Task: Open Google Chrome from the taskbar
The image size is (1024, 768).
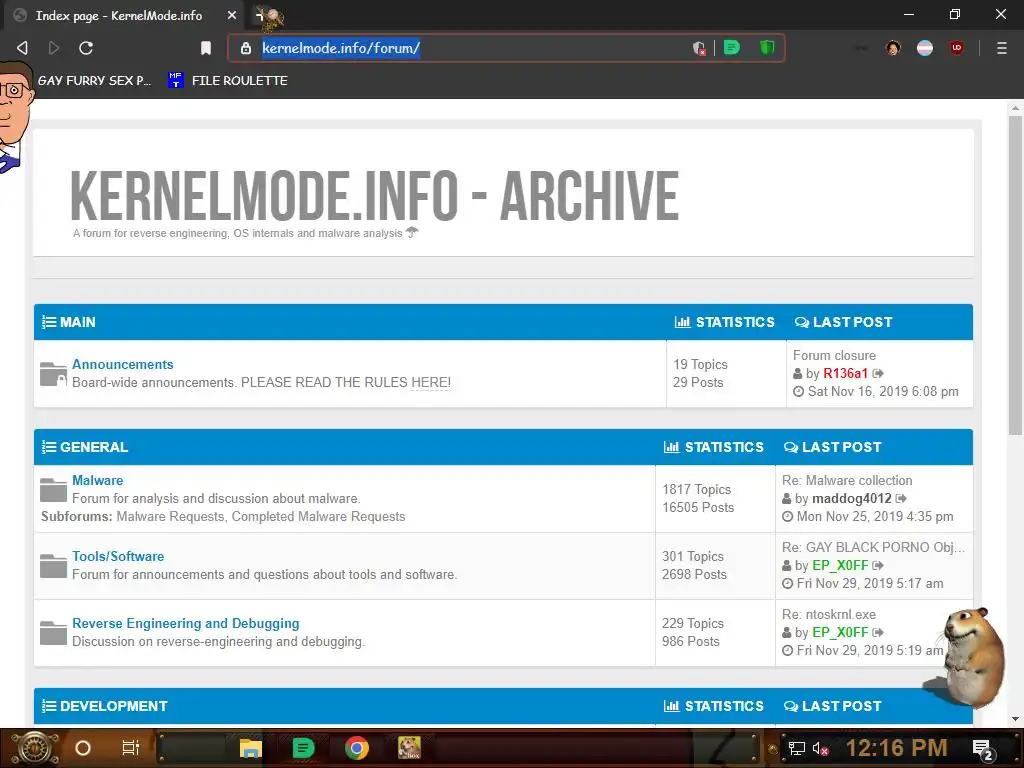Action: (357, 748)
